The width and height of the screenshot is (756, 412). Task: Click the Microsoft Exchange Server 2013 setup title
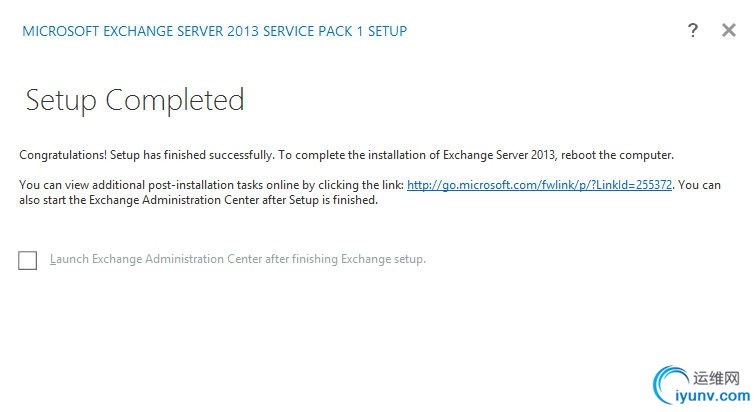pos(215,31)
